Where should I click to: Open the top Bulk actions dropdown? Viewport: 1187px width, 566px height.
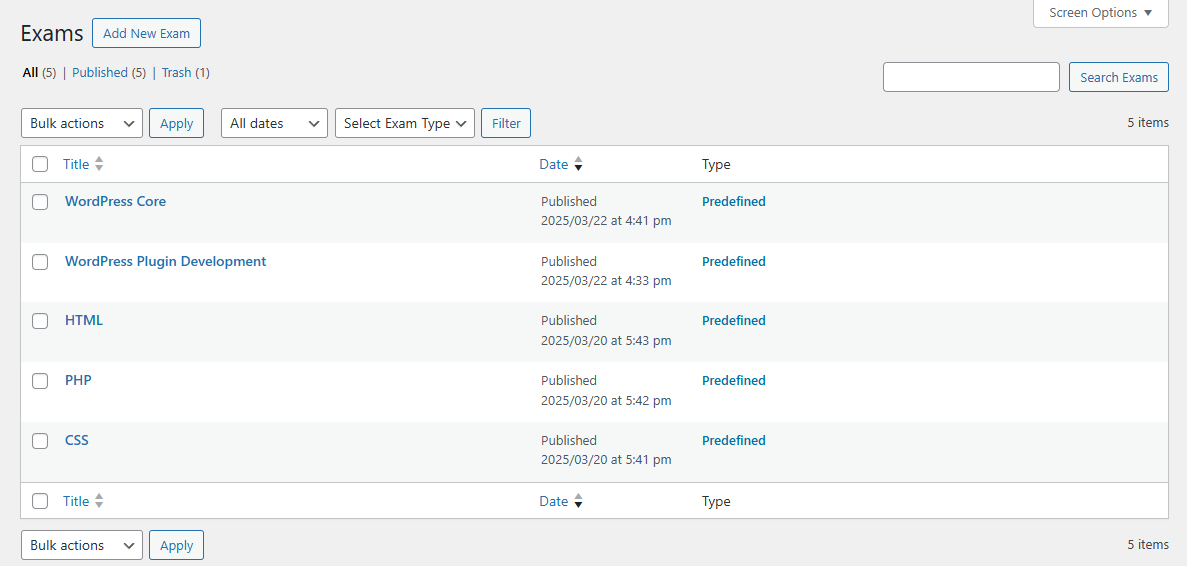(82, 123)
